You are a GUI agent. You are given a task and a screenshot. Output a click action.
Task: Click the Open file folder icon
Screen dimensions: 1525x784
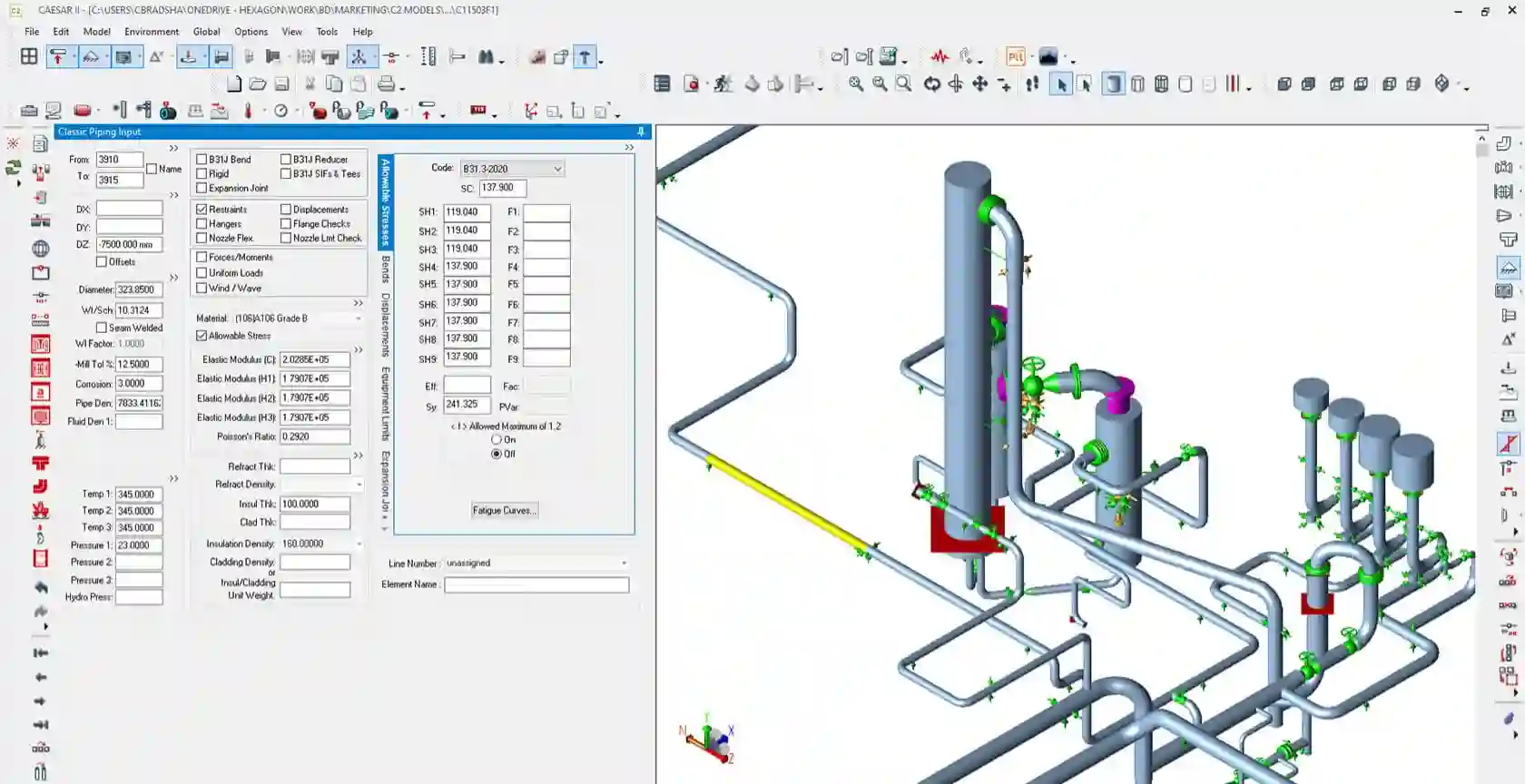point(258,84)
